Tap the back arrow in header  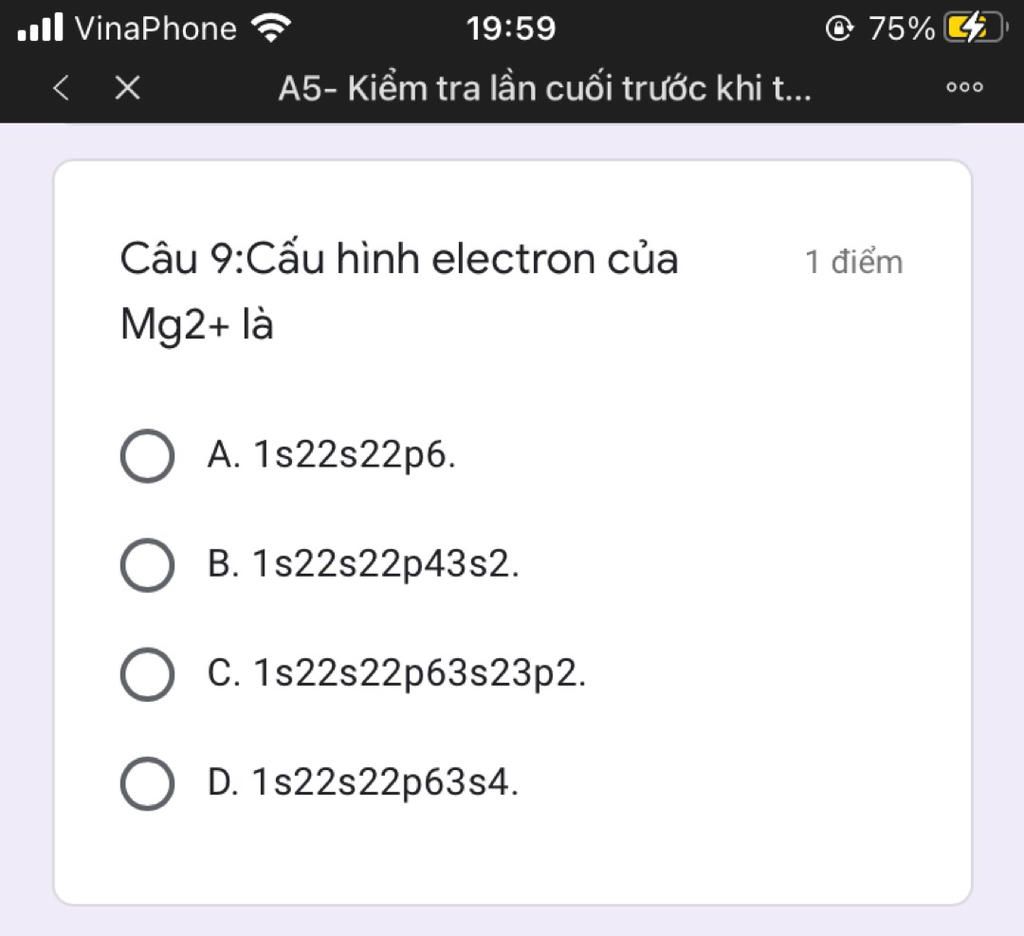pos(61,87)
